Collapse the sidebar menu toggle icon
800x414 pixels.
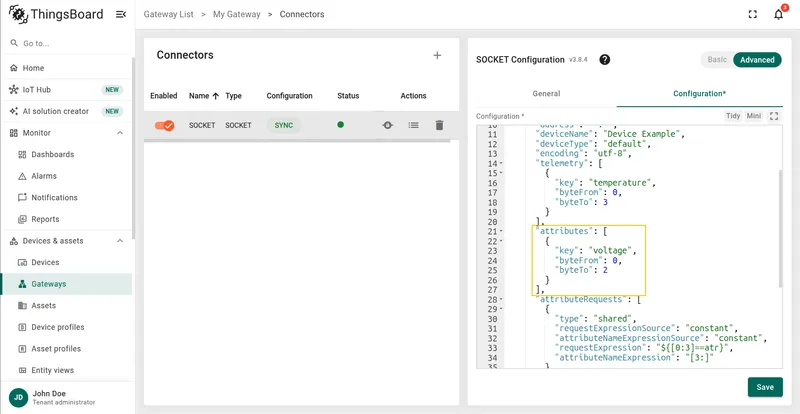121,14
